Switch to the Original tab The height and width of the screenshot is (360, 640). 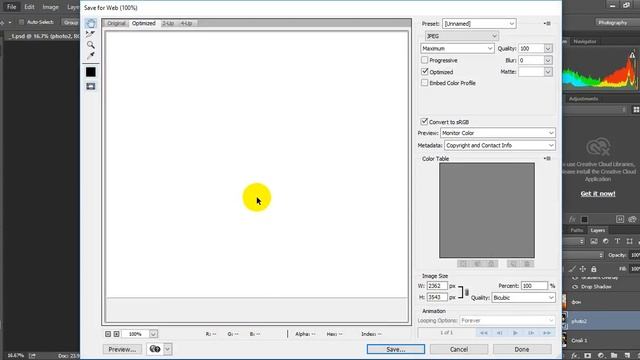tap(116, 23)
